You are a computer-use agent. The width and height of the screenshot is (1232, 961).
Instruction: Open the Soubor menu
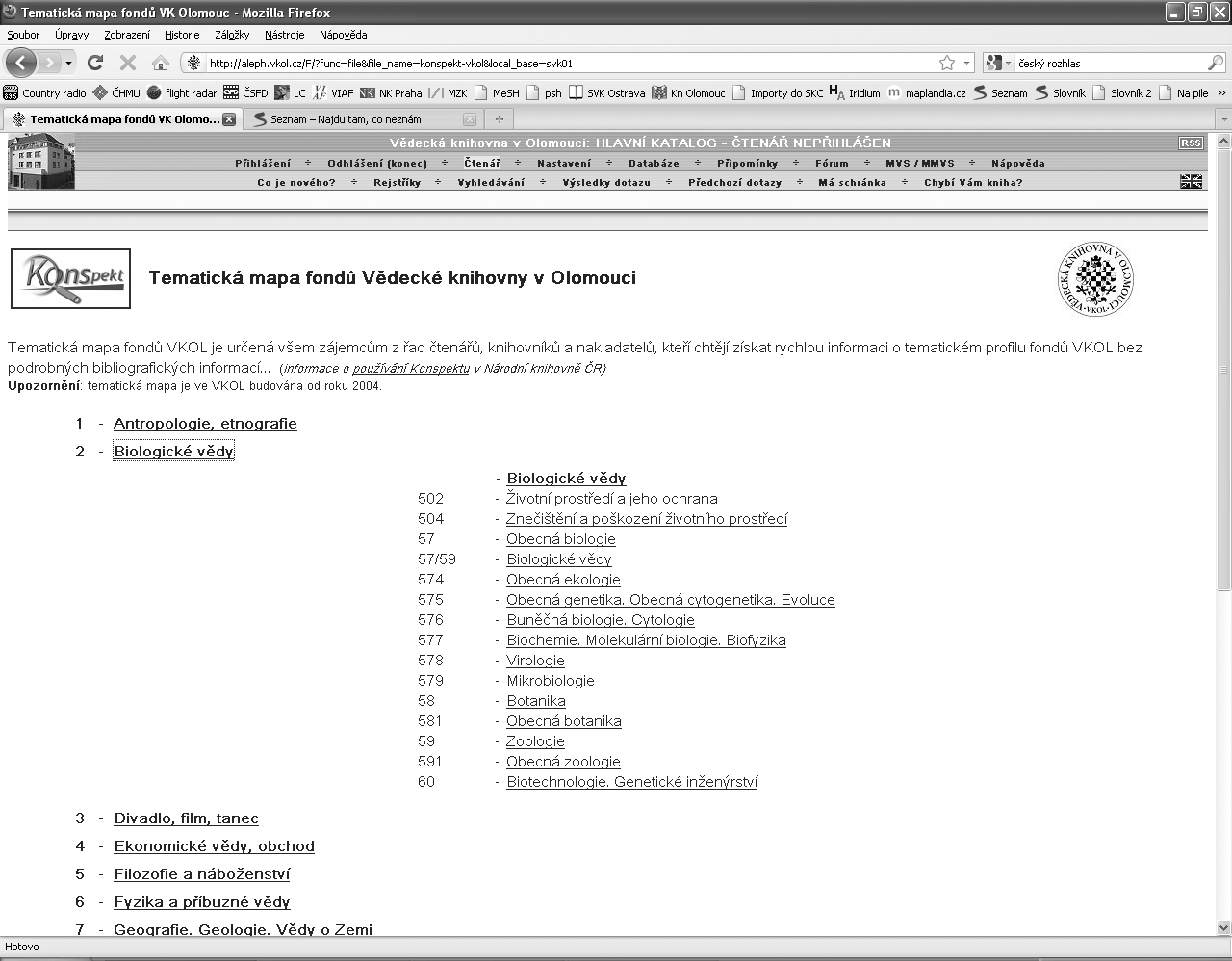pos(23,35)
